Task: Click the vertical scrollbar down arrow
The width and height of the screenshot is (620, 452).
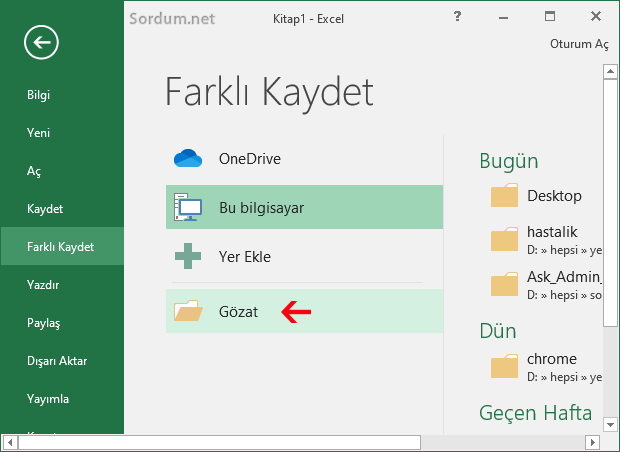Action: [x=610, y=425]
